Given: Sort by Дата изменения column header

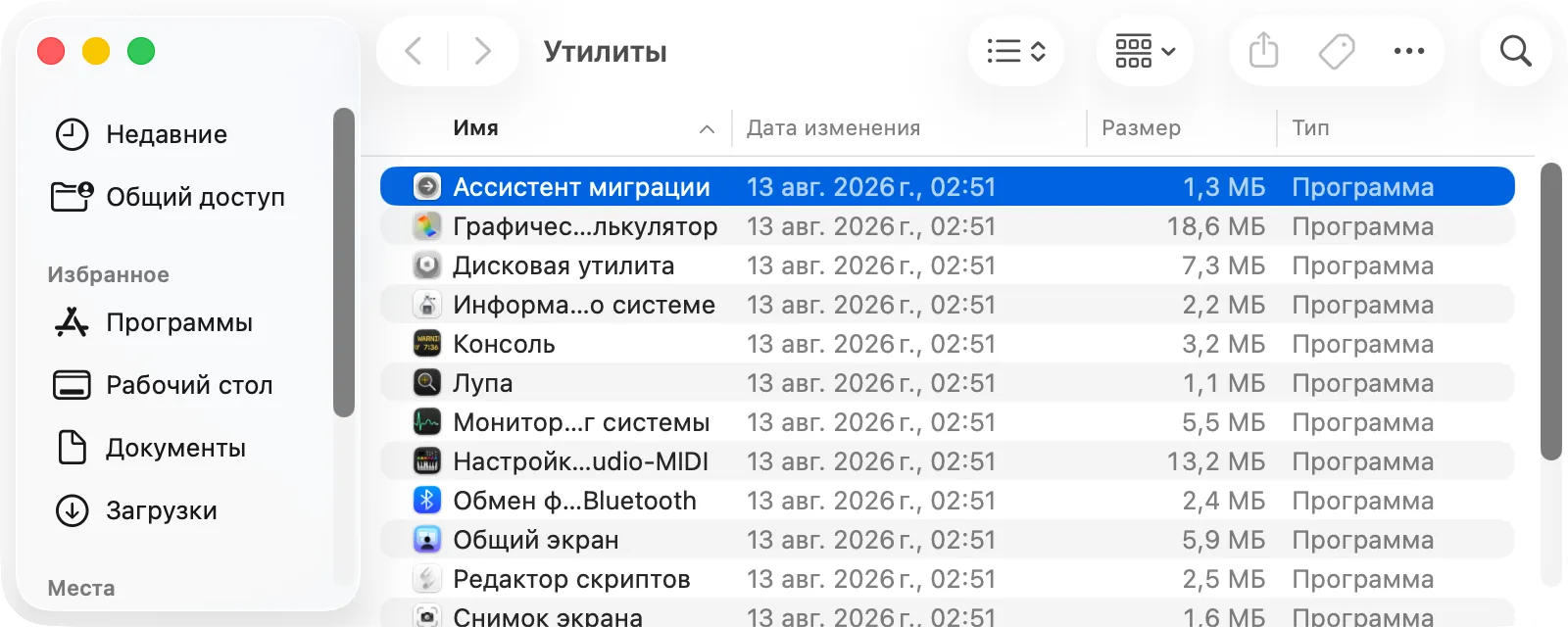Looking at the screenshot, I should coord(834,128).
